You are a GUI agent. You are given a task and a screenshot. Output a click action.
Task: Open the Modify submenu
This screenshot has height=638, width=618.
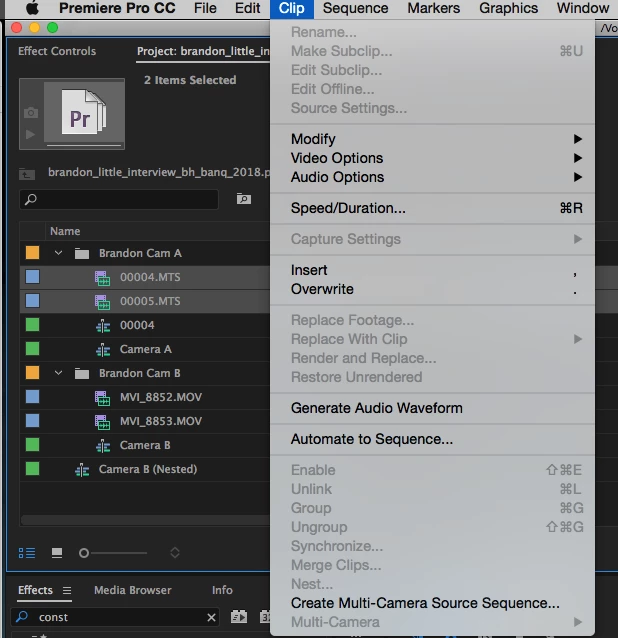tap(432, 139)
